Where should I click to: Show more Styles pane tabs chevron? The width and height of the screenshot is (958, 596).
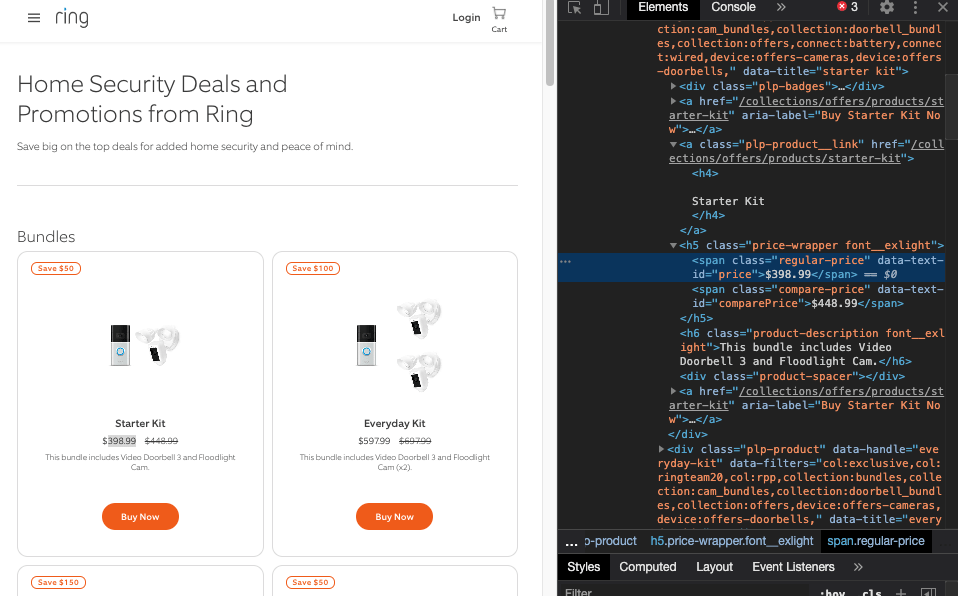tap(858, 567)
